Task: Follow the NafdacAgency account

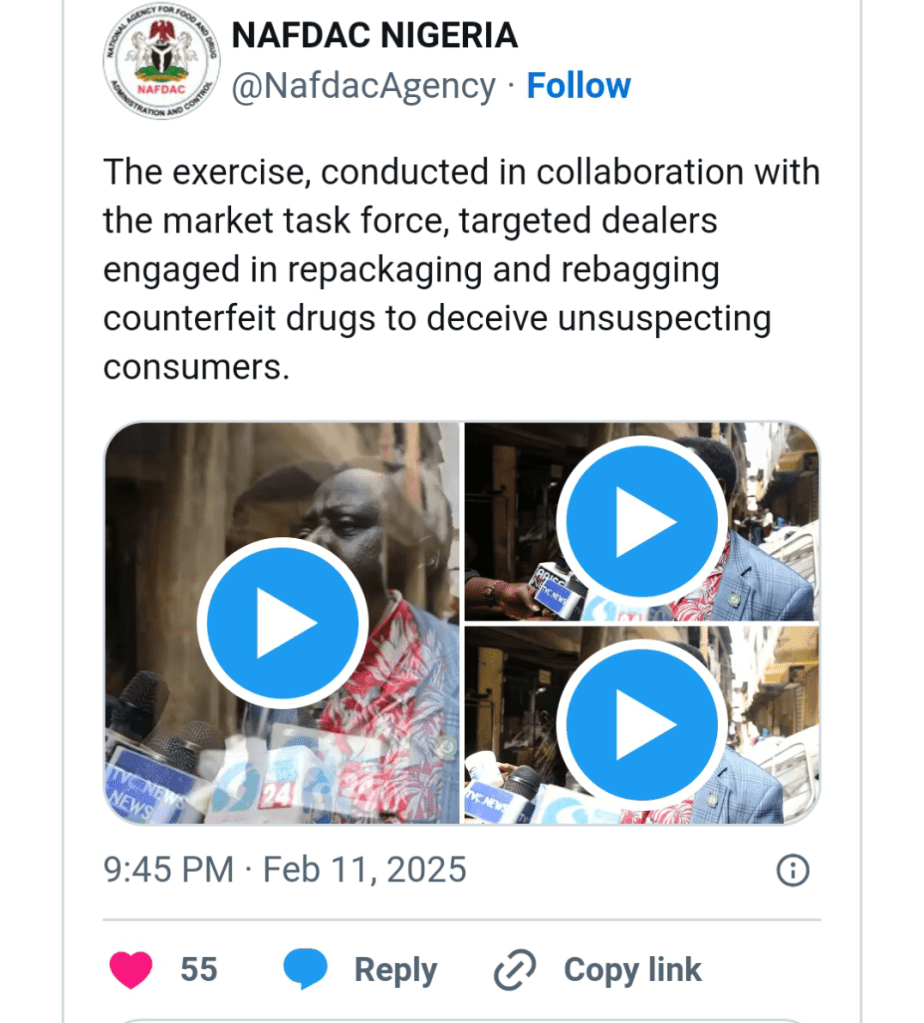Action: (x=579, y=86)
